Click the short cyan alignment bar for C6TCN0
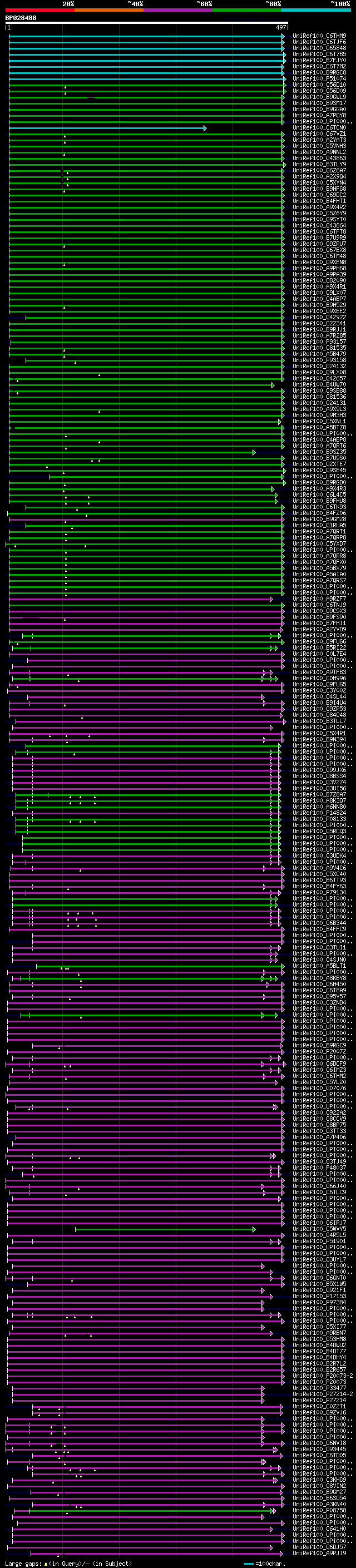 click(x=108, y=128)
